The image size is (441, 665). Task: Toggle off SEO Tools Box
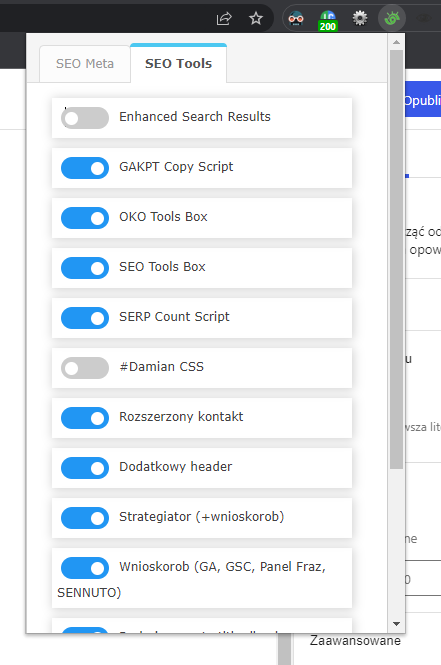[85, 268]
